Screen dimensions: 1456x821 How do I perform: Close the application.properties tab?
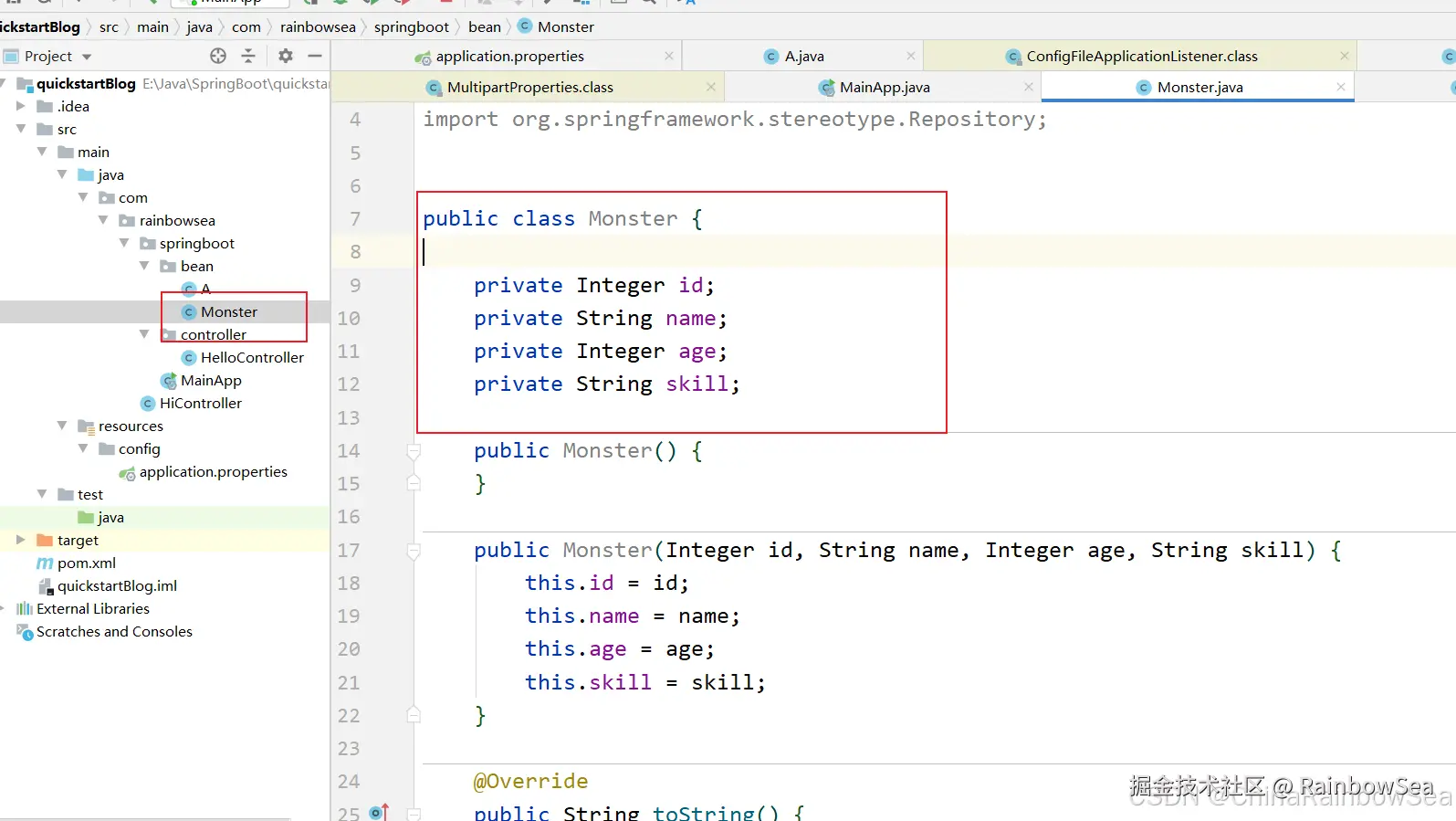(669, 56)
